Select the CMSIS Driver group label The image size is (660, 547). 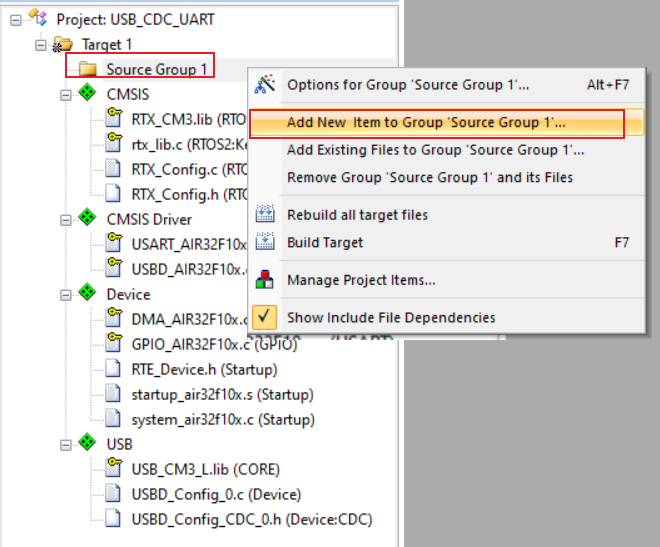point(149,220)
